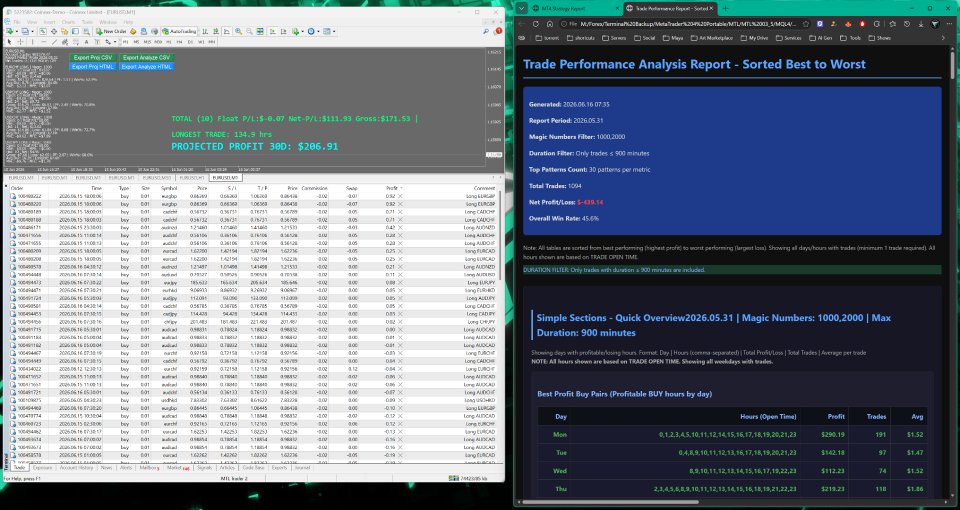Screen dimensions: 960x510
Task: Click the search magnifier in MetaTrader toolbar
Action: pos(486,31)
